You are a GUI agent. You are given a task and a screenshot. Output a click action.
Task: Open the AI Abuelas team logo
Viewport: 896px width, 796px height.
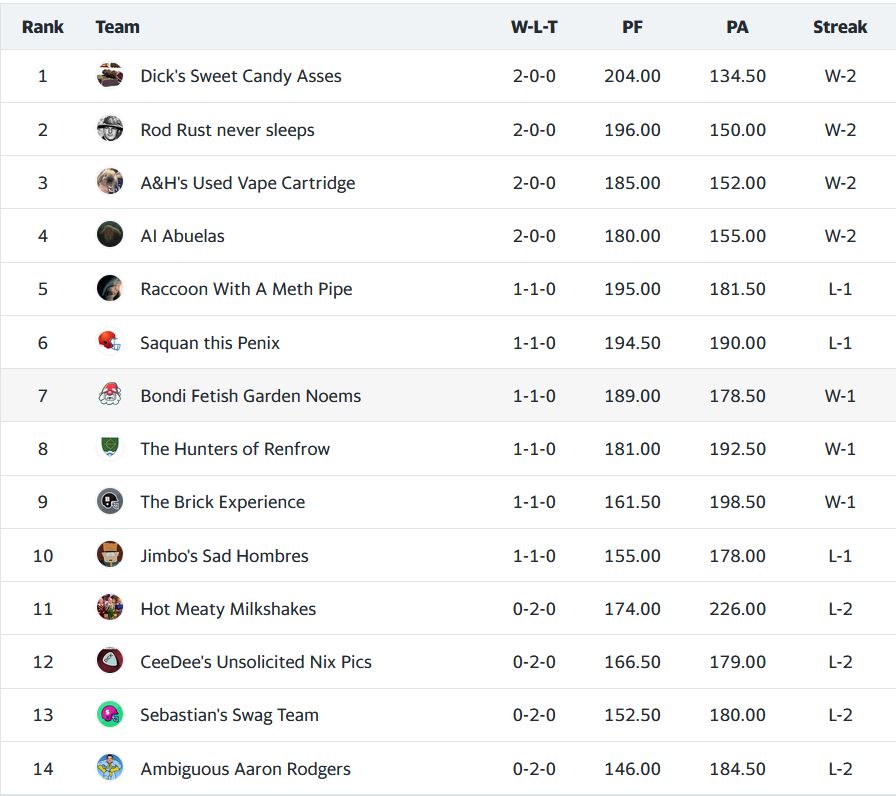coord(110,235)
